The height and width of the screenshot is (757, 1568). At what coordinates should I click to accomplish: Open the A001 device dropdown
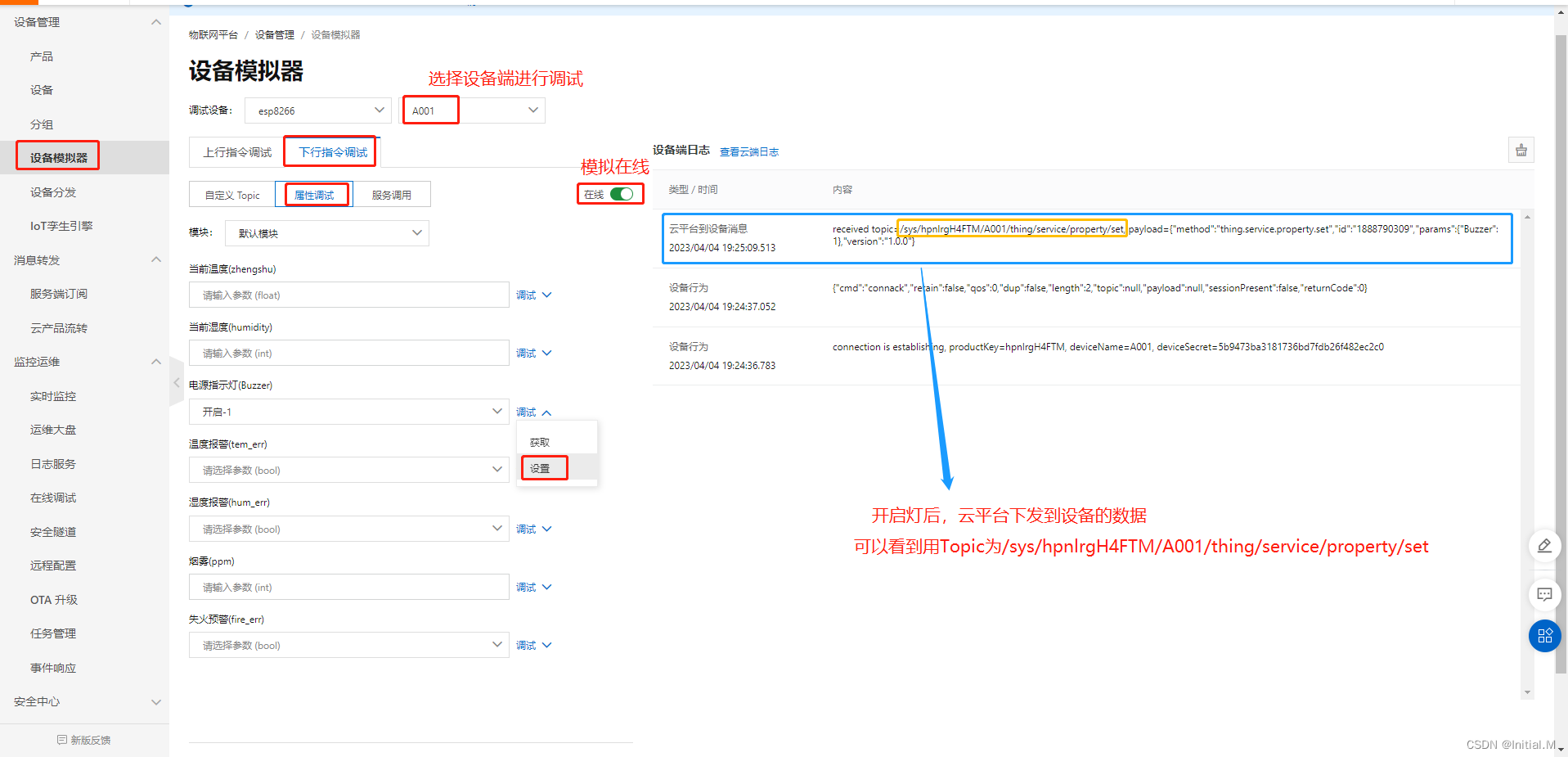[472, 110]
